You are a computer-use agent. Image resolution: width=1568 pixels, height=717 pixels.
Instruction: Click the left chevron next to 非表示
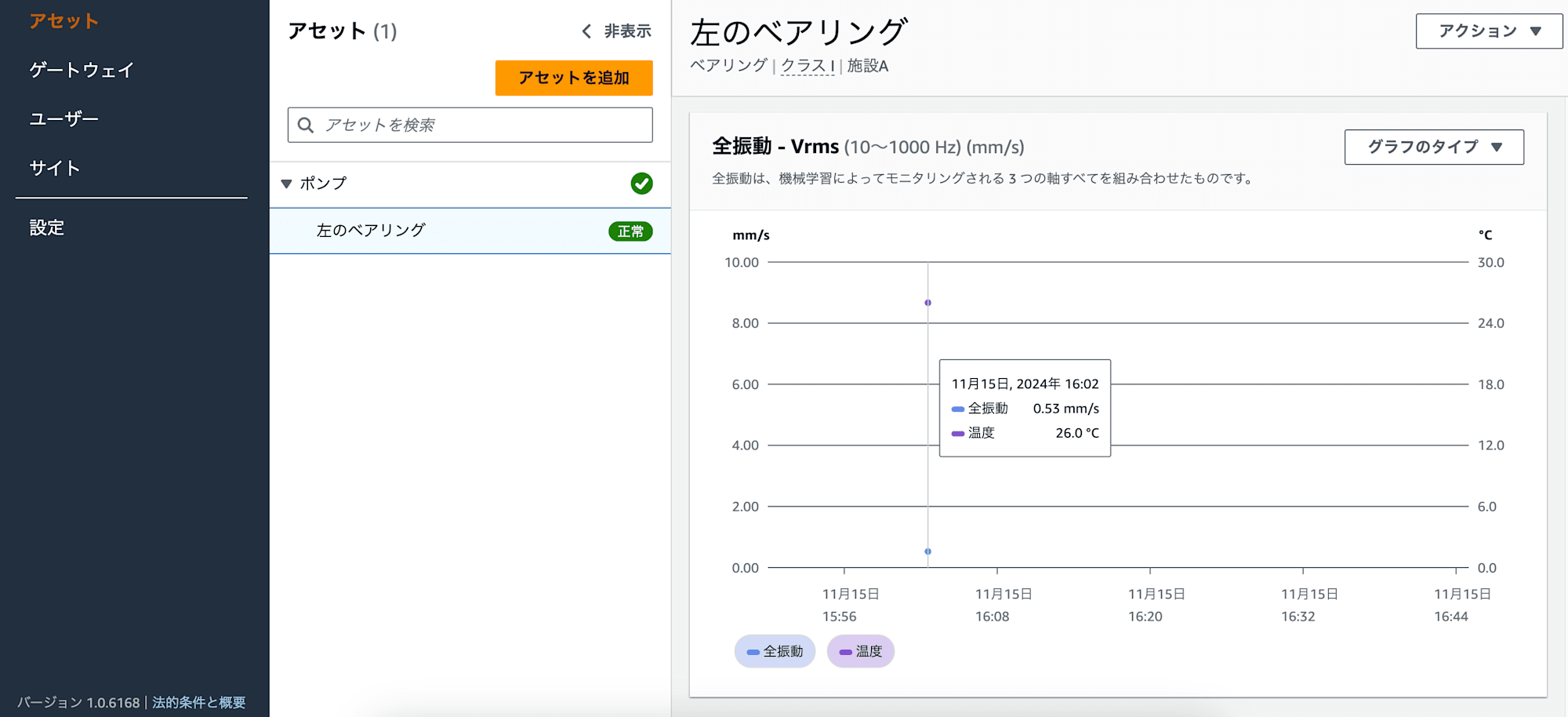point(586,31)
